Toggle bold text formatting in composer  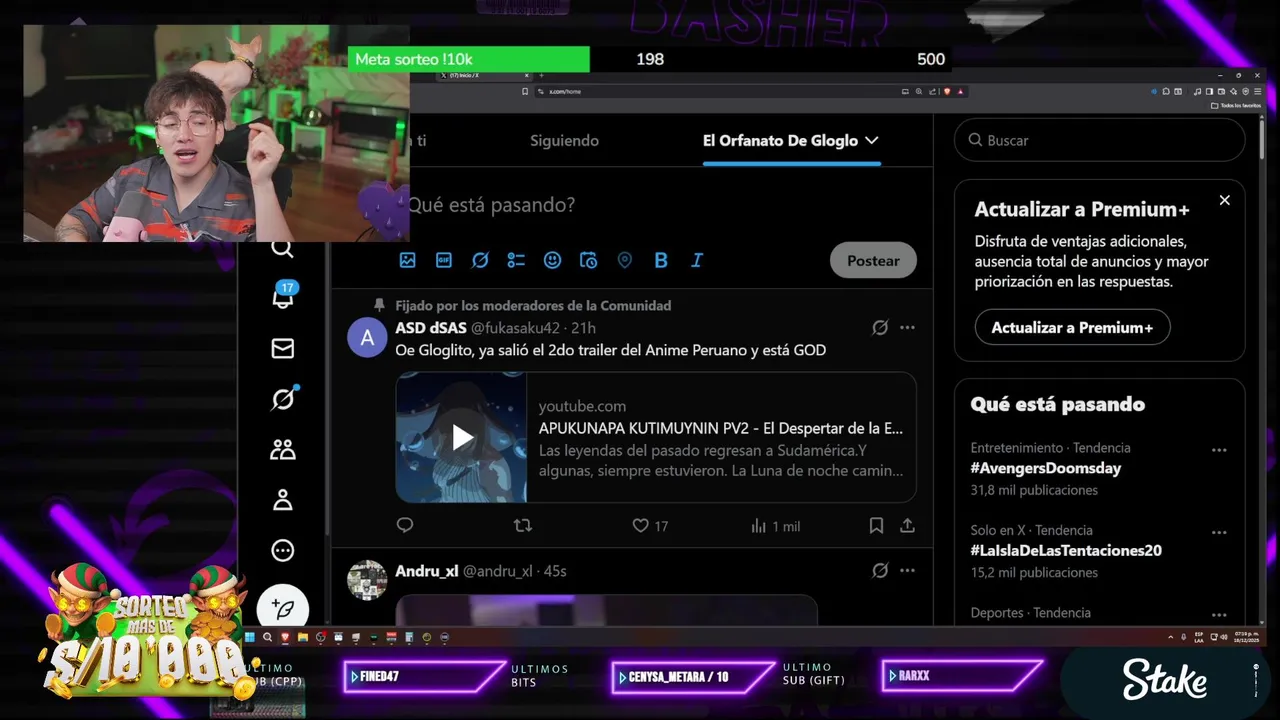(x=661, y=260)
